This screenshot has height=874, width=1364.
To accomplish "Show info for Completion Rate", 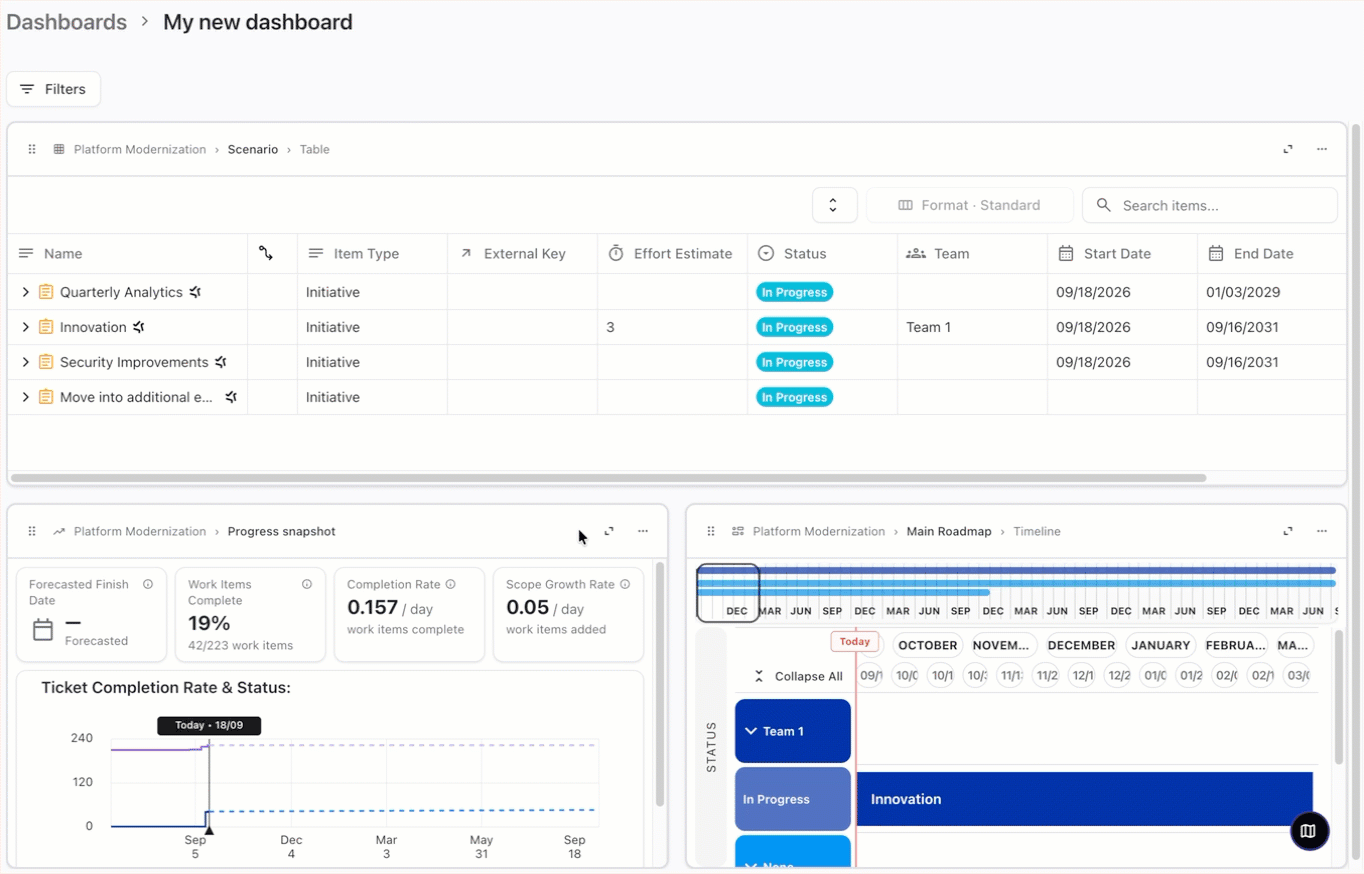I will (x=450, y=584).
